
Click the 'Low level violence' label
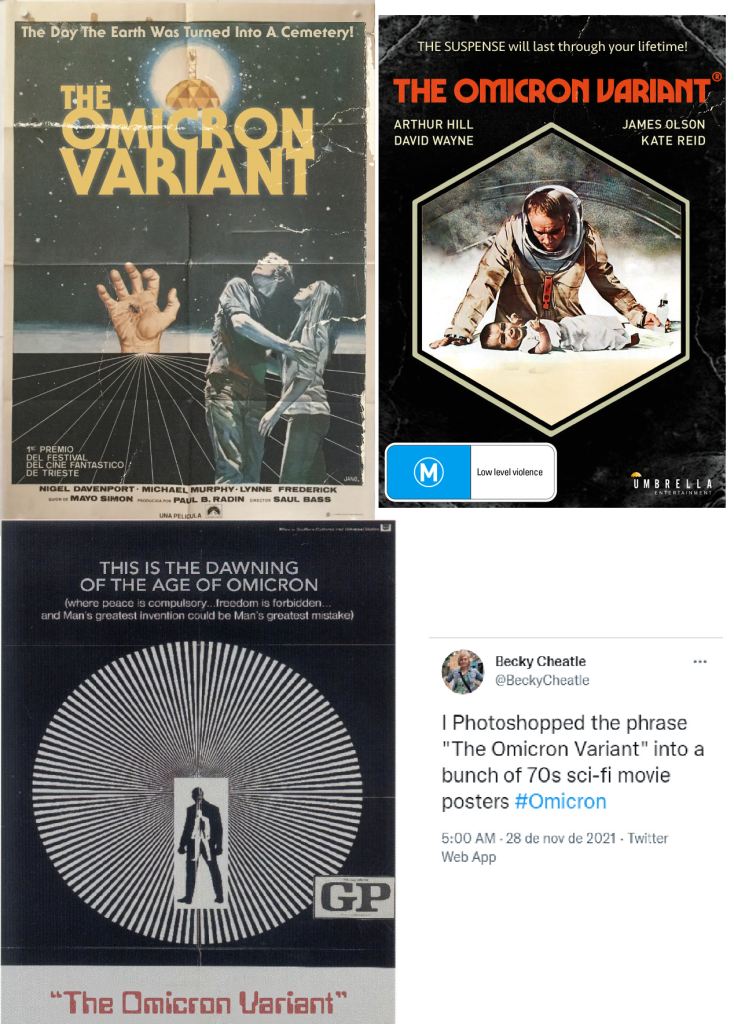click(509, 472)
